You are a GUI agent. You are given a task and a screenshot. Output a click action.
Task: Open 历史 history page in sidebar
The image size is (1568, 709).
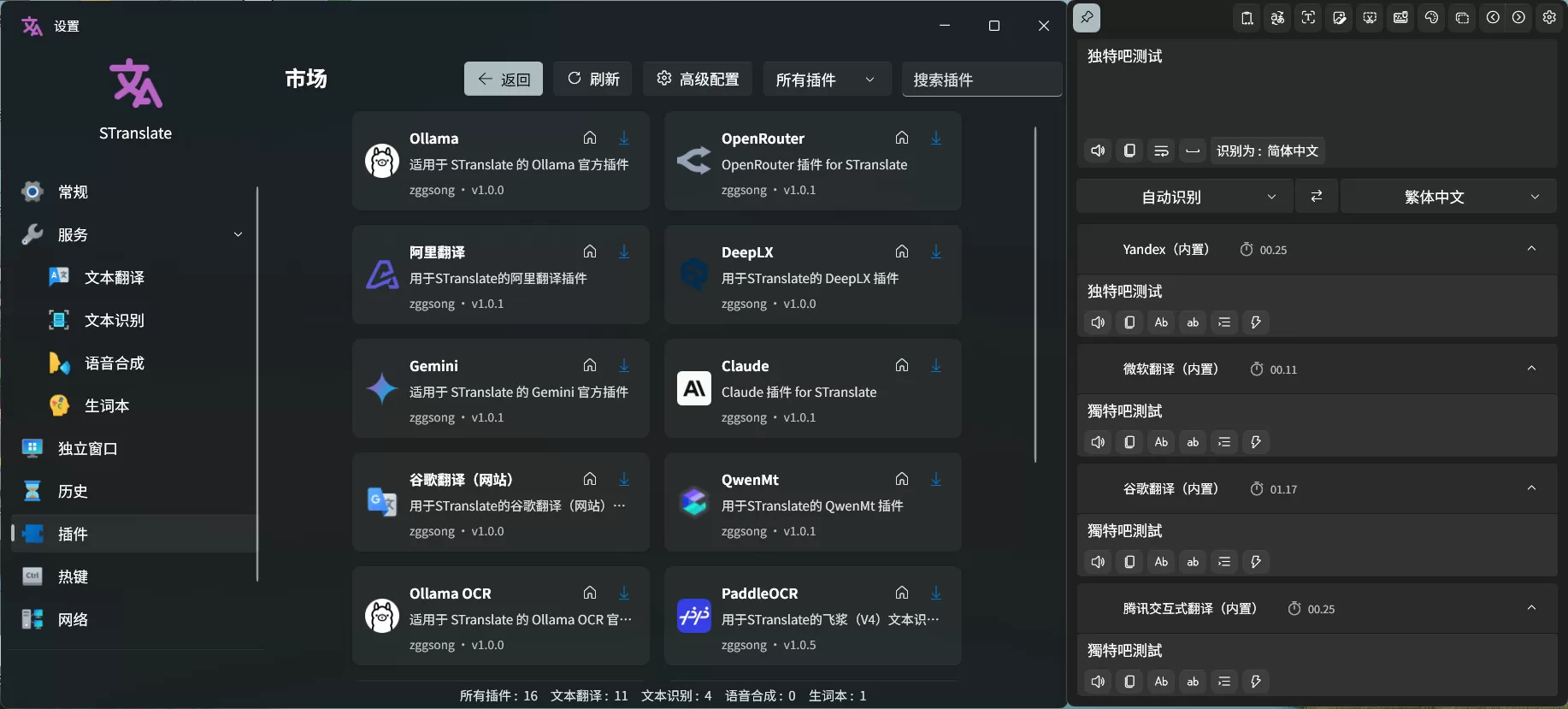[133, 491]
